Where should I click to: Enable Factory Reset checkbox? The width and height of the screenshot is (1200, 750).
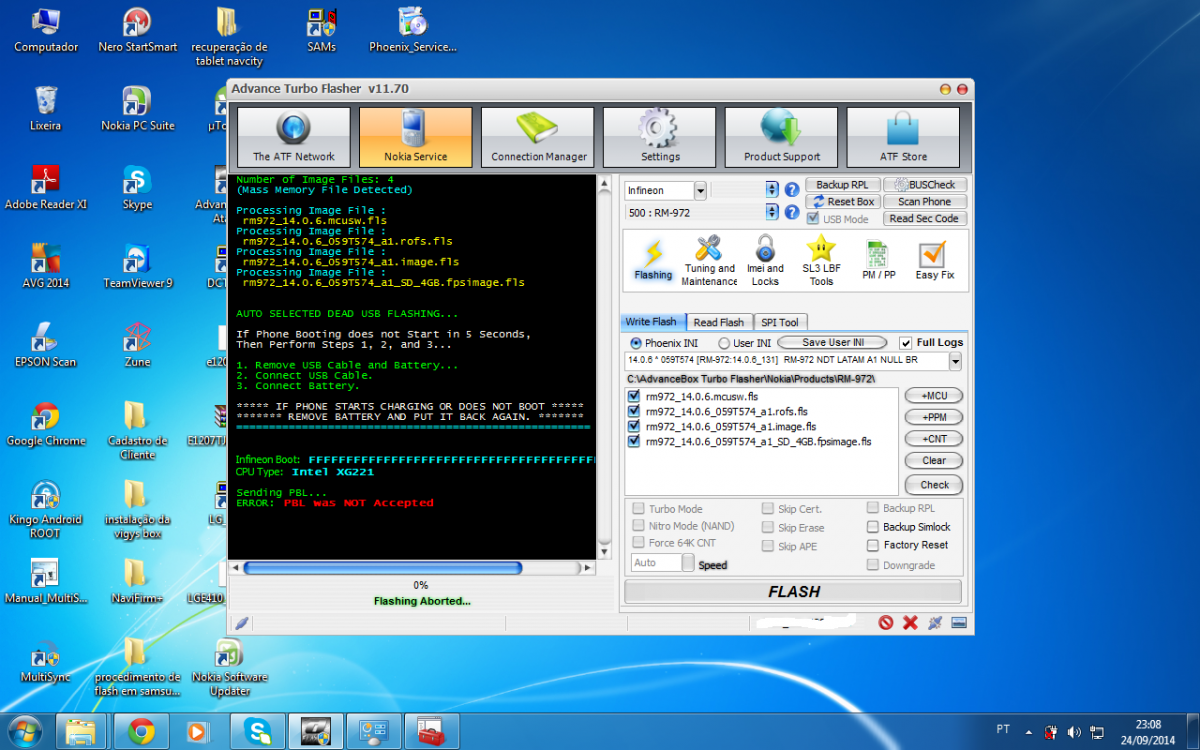[x=873, y=545]
